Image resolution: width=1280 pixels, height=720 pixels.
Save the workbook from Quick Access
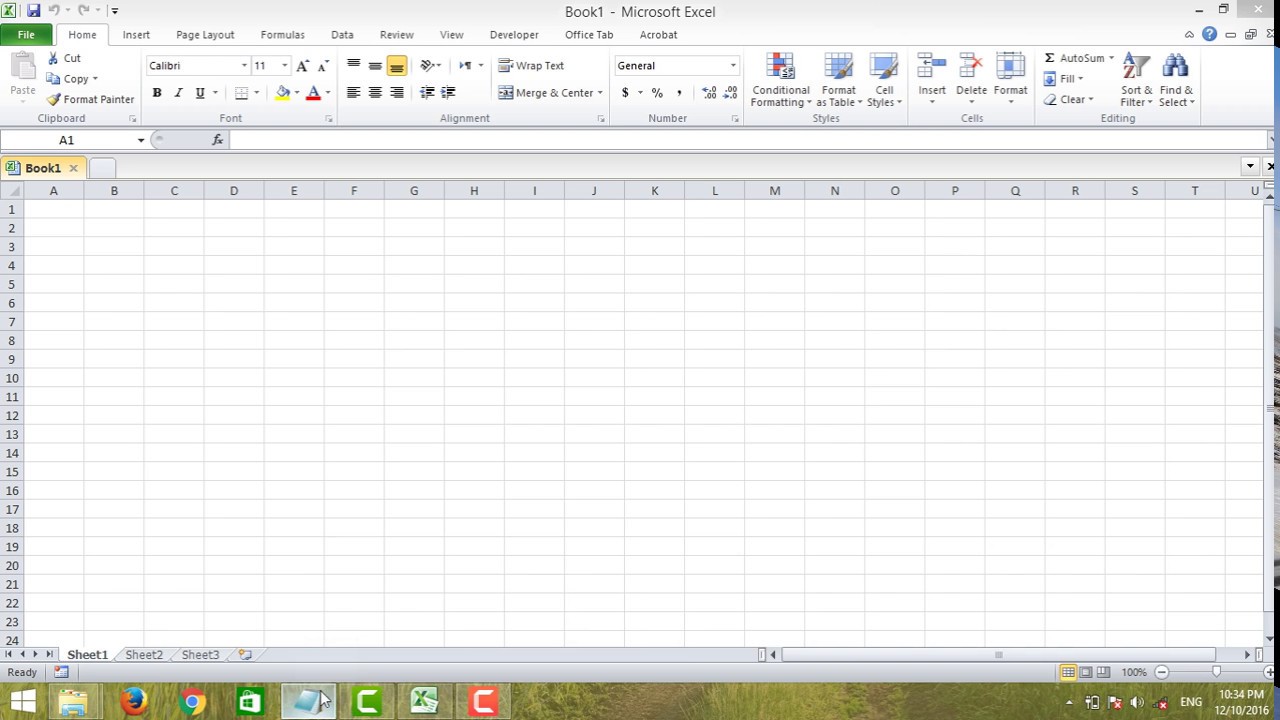click(34, 11)
